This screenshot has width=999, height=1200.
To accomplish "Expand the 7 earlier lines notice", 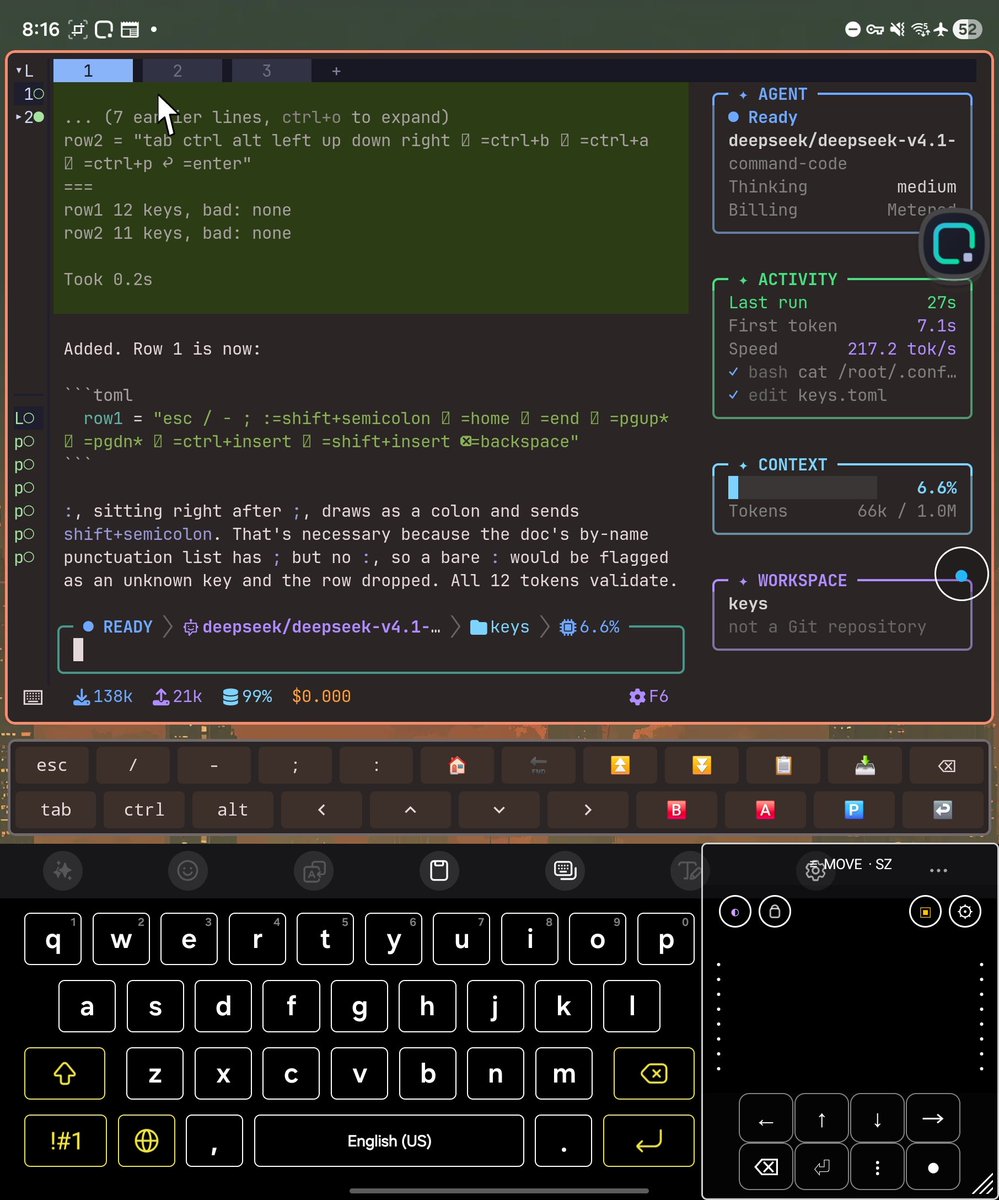I will [256, 117].
